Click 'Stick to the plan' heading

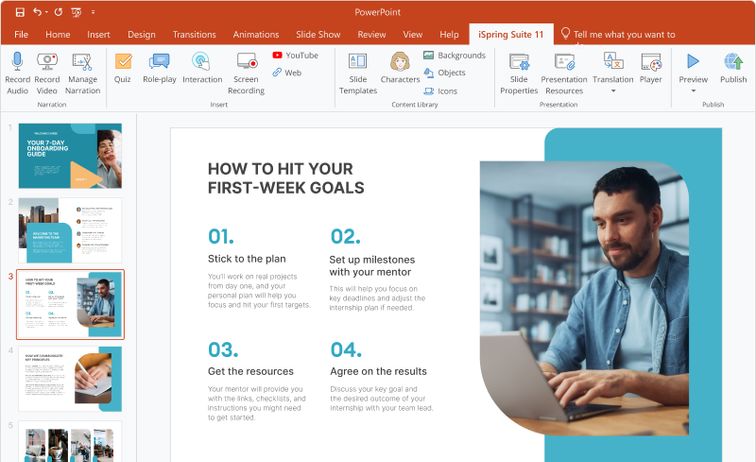[247, 258]
